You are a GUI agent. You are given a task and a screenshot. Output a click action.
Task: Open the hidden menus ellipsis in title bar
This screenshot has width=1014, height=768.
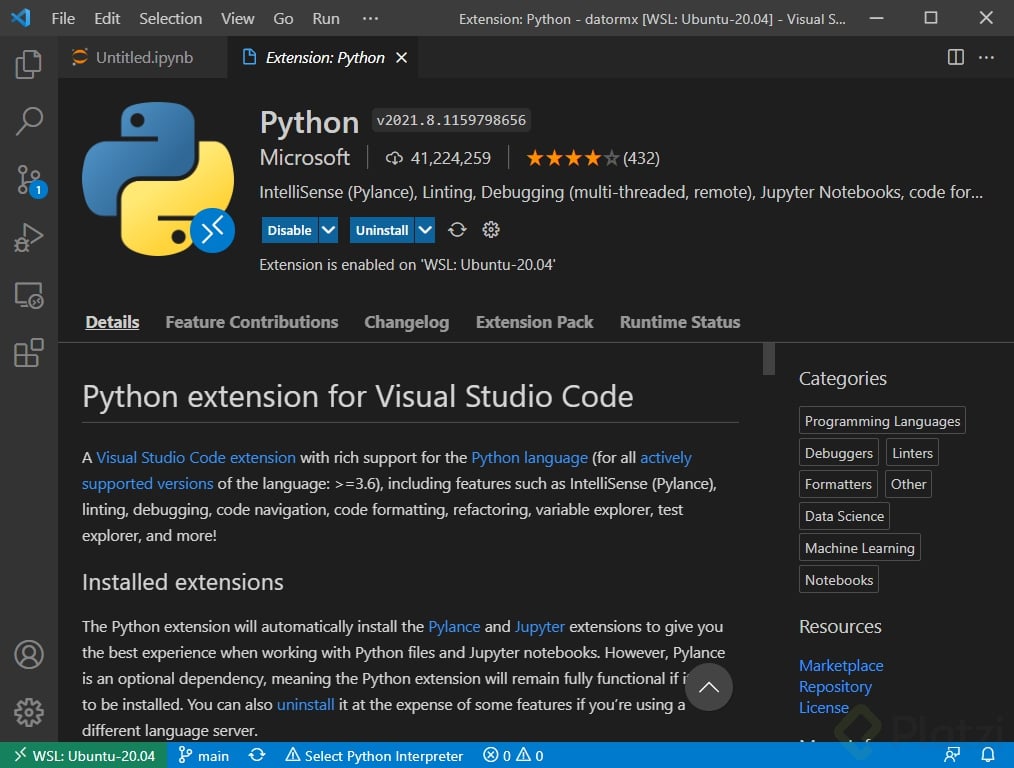pos(370,18)
